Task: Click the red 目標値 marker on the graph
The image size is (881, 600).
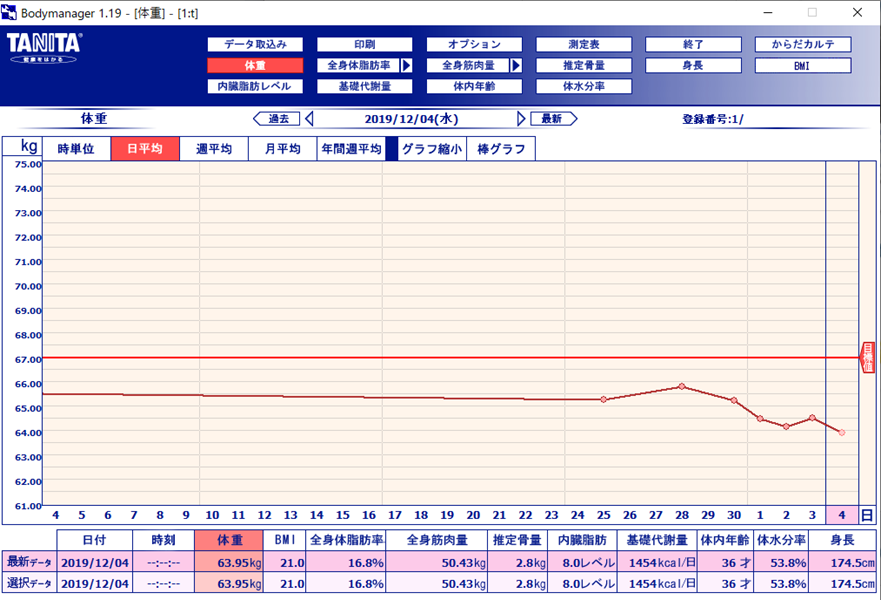Action: coord(867,357)
